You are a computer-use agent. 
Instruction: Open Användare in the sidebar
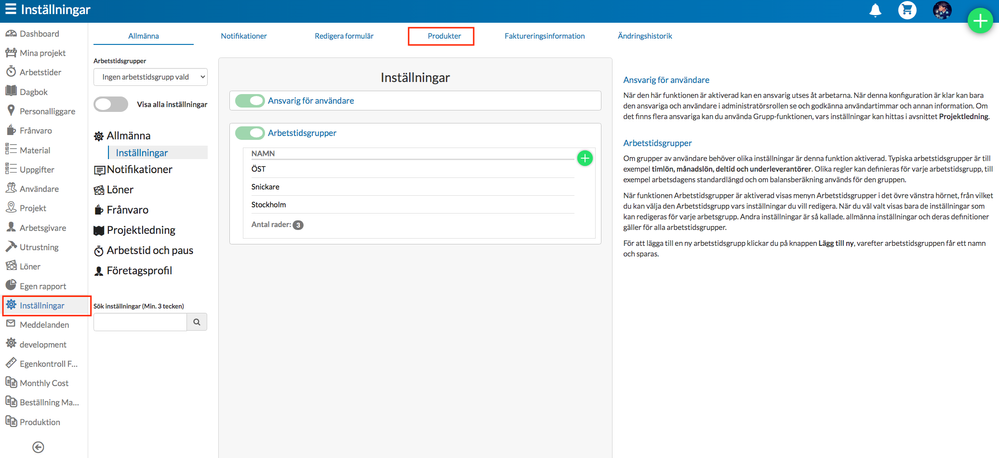[40, 189]
